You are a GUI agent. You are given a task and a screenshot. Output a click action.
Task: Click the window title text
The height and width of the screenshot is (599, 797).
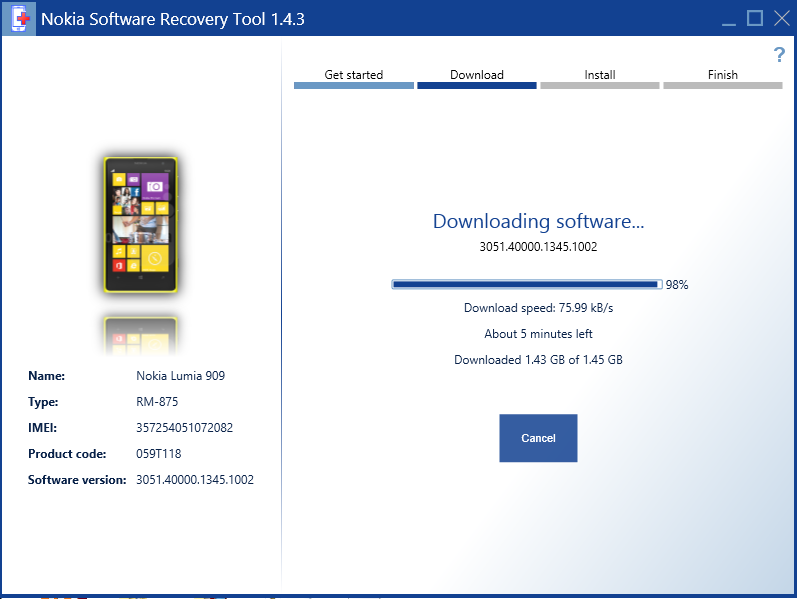coord(173,19)
